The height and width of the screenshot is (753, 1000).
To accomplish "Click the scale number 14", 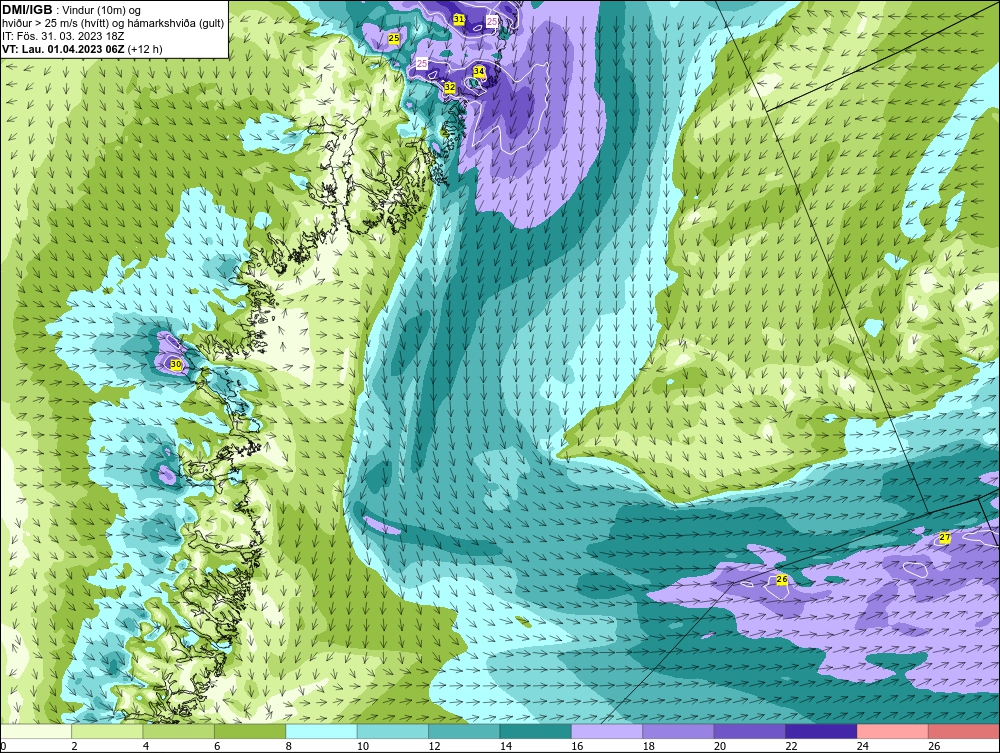I will tap(506, 746).
